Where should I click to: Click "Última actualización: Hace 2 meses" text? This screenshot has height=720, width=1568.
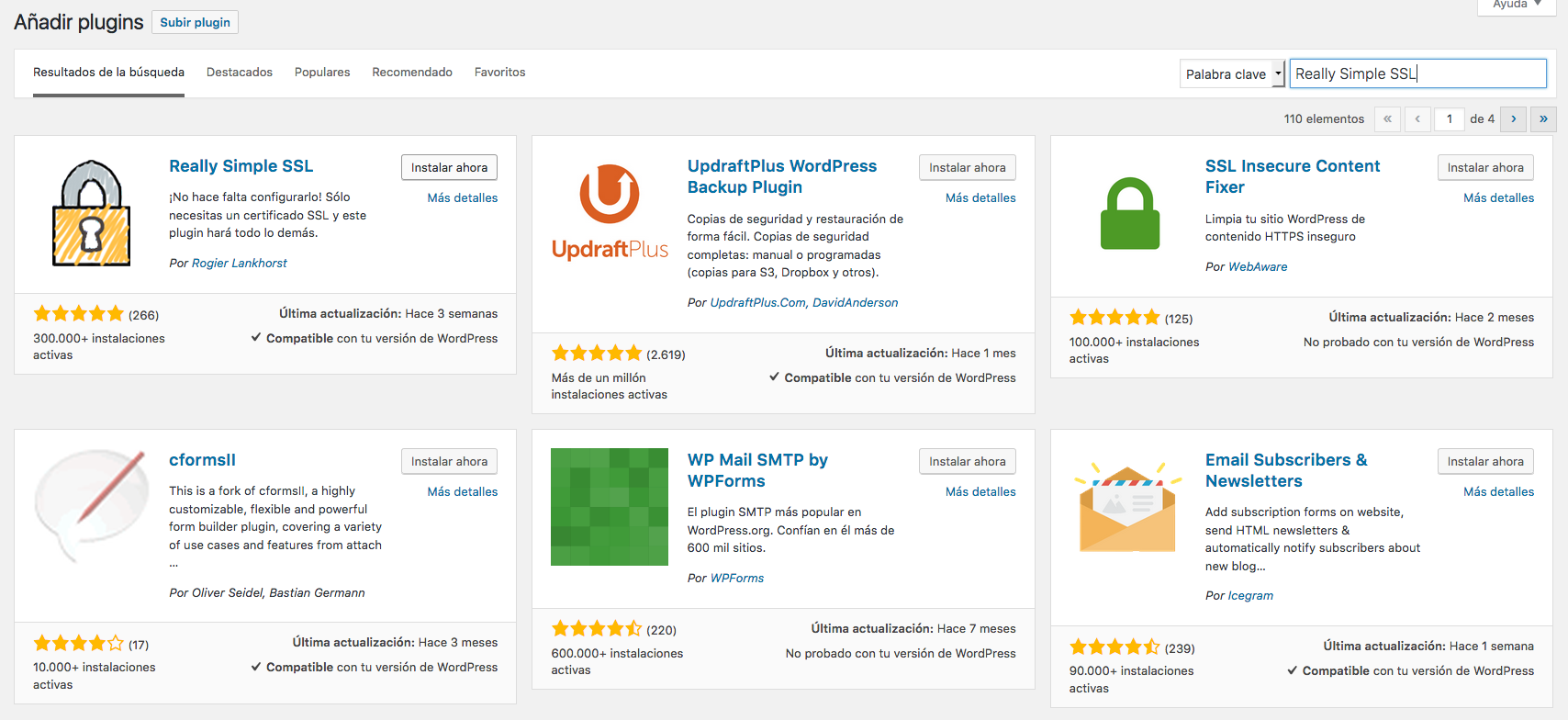click(1431, 317)
